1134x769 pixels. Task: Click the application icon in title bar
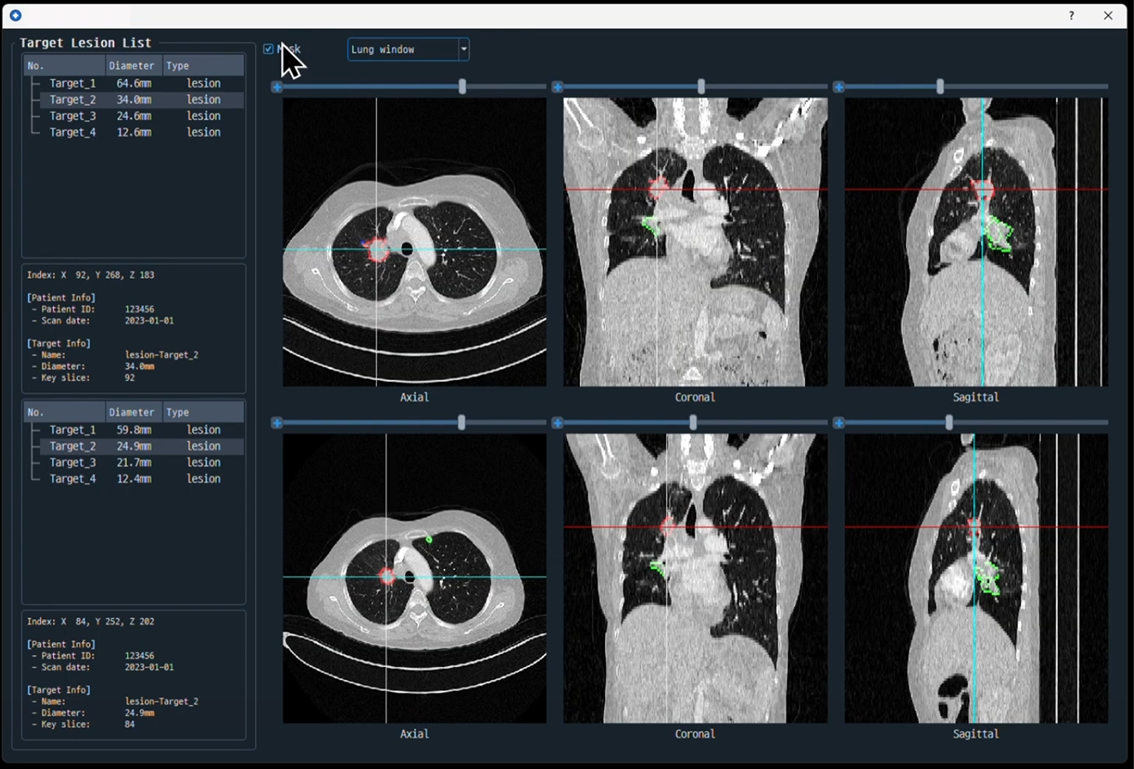pyautogui.click(x=15, y=16)
